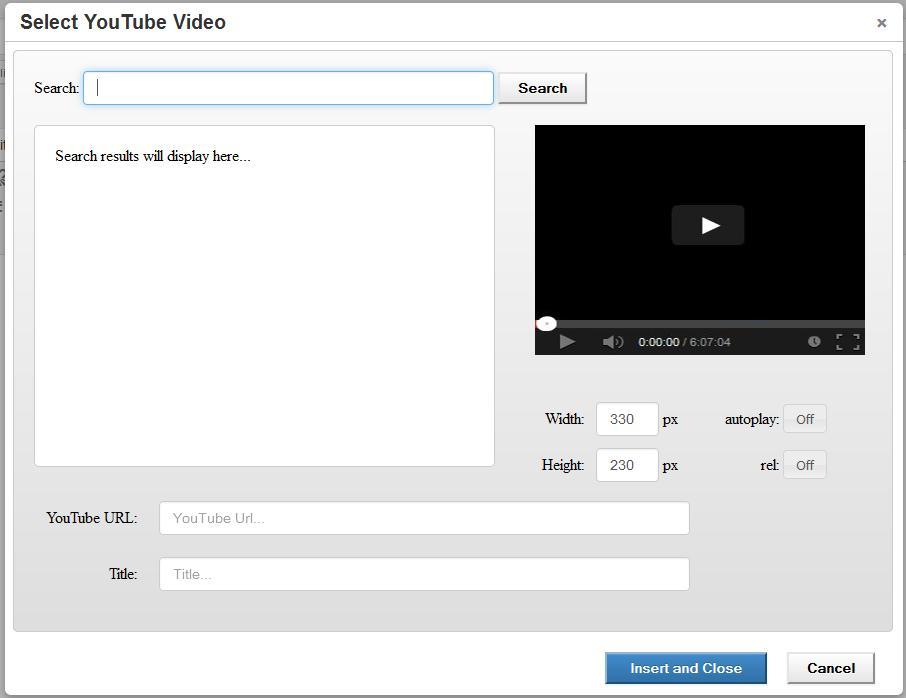Toggle the autoplay Off switch
Image resolution: width=906 pixels, height=698 pixels.
[x=804, y=419]
